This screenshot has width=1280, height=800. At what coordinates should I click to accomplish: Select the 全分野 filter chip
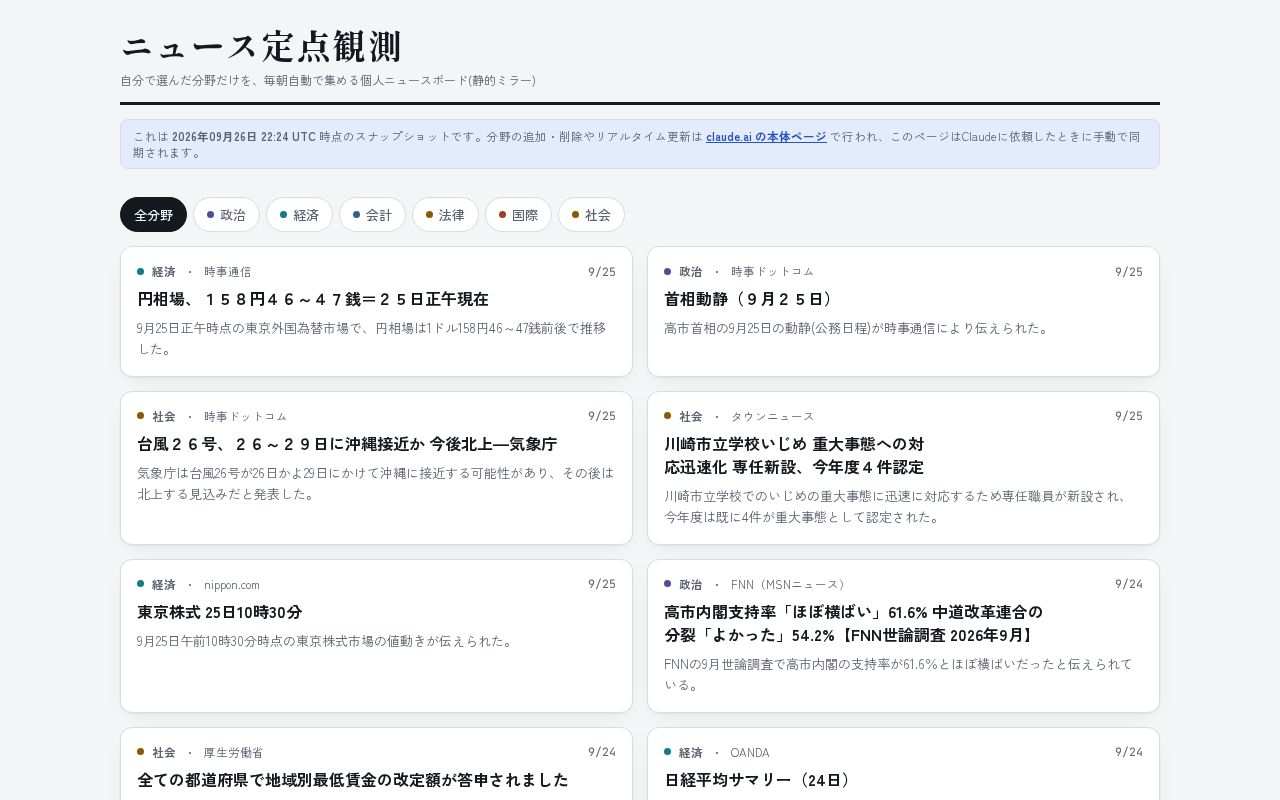click(153, 215)
